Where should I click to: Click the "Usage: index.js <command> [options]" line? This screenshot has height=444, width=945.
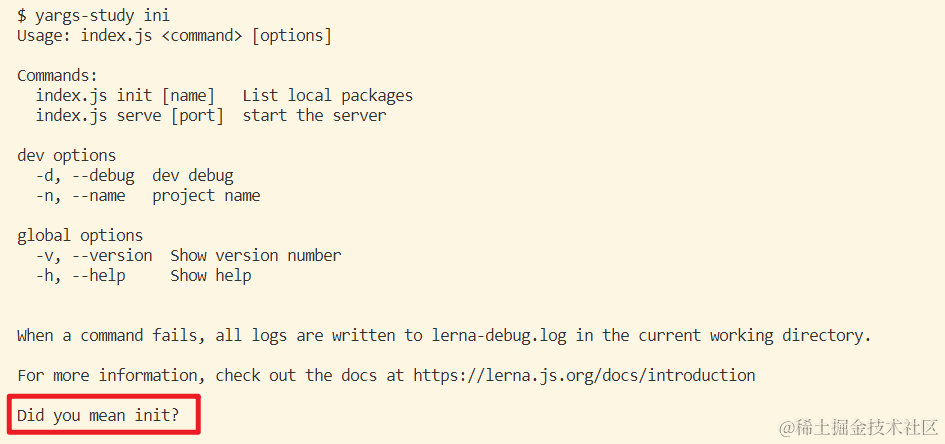[x=174, y=35]
